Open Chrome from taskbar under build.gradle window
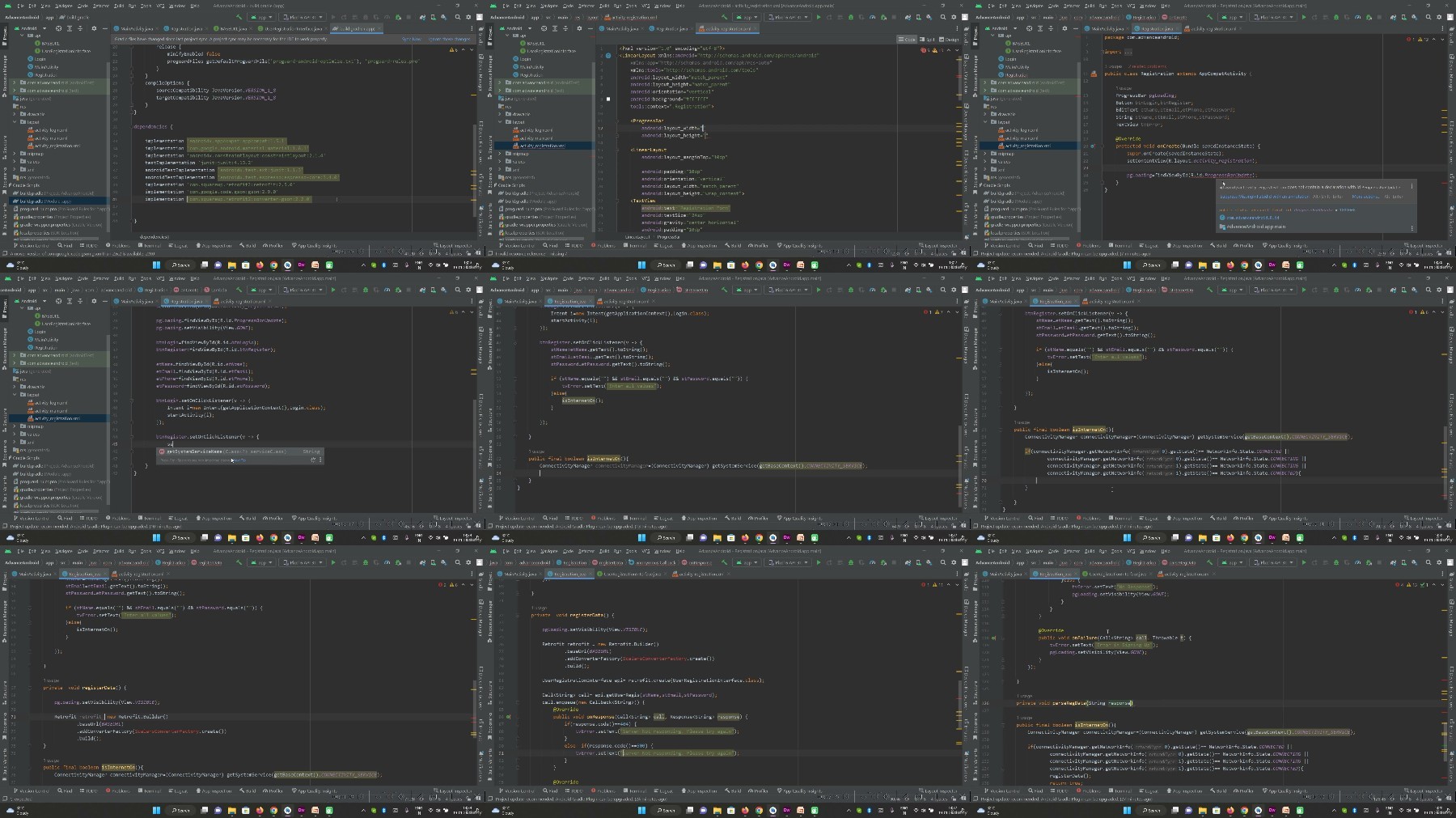Viewport: 1456px width, 818px height. tap(273, 265)
